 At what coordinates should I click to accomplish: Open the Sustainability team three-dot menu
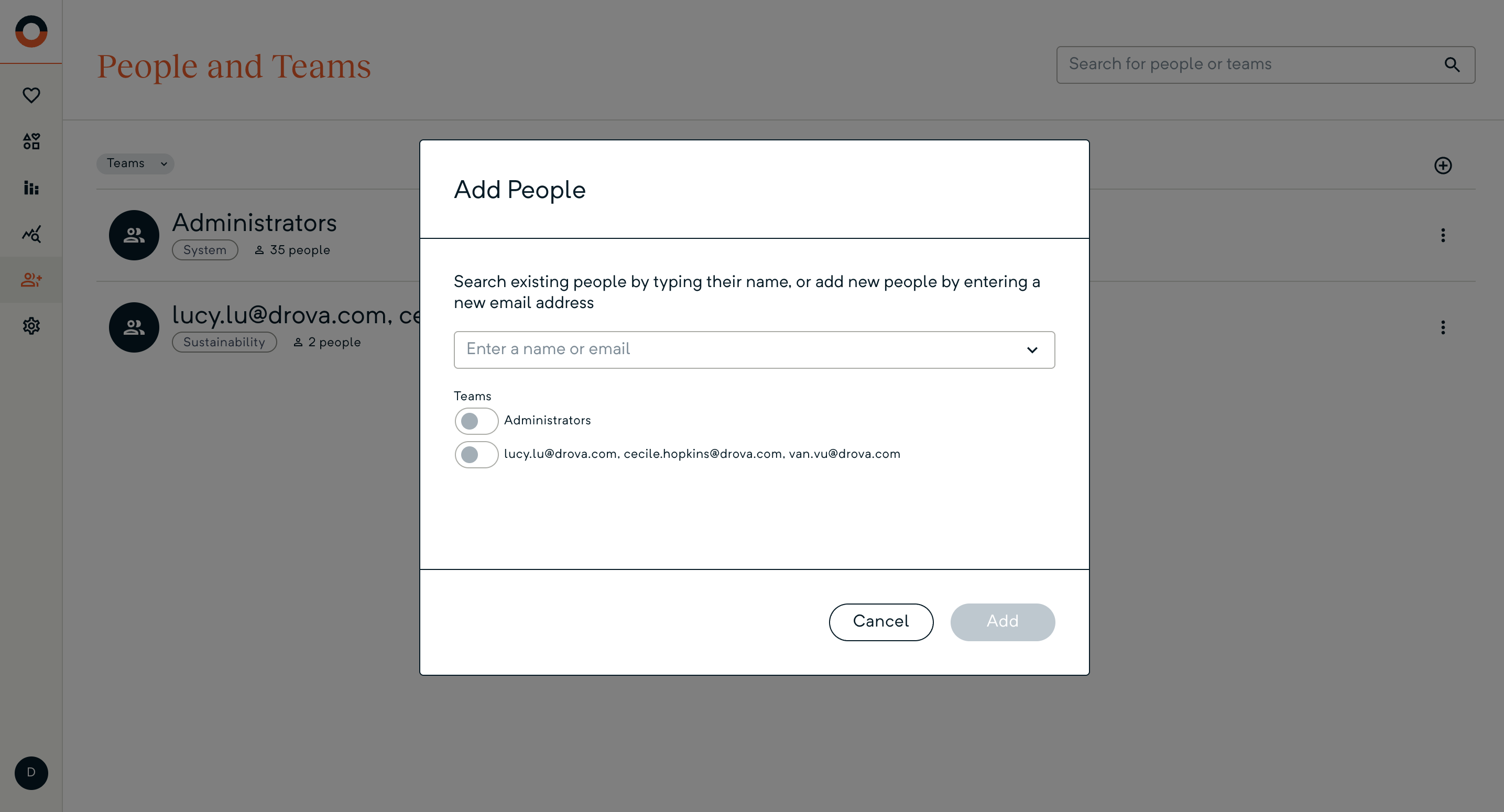click(1443, 327)
